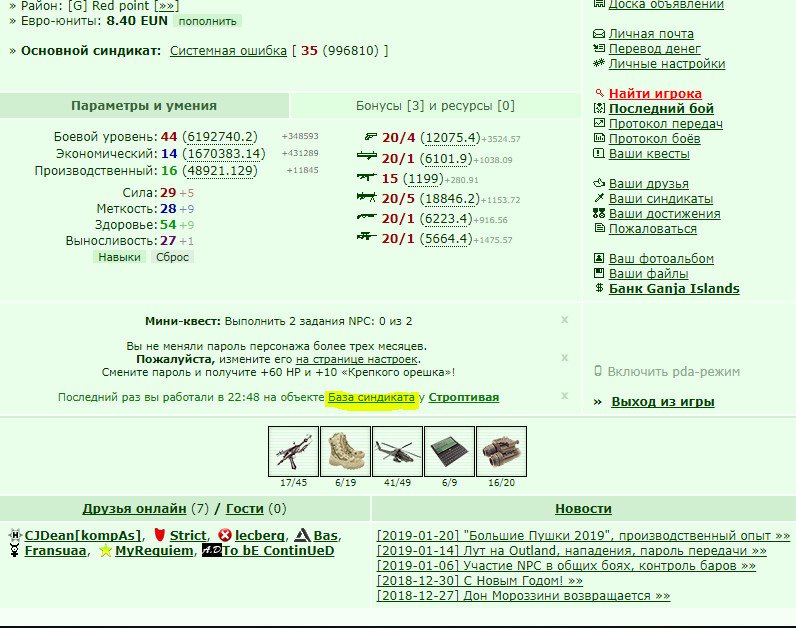Viewport: 796px width, 628px height.
Task: Open the Строптивая player link
Action: click(x=463, y=397)
